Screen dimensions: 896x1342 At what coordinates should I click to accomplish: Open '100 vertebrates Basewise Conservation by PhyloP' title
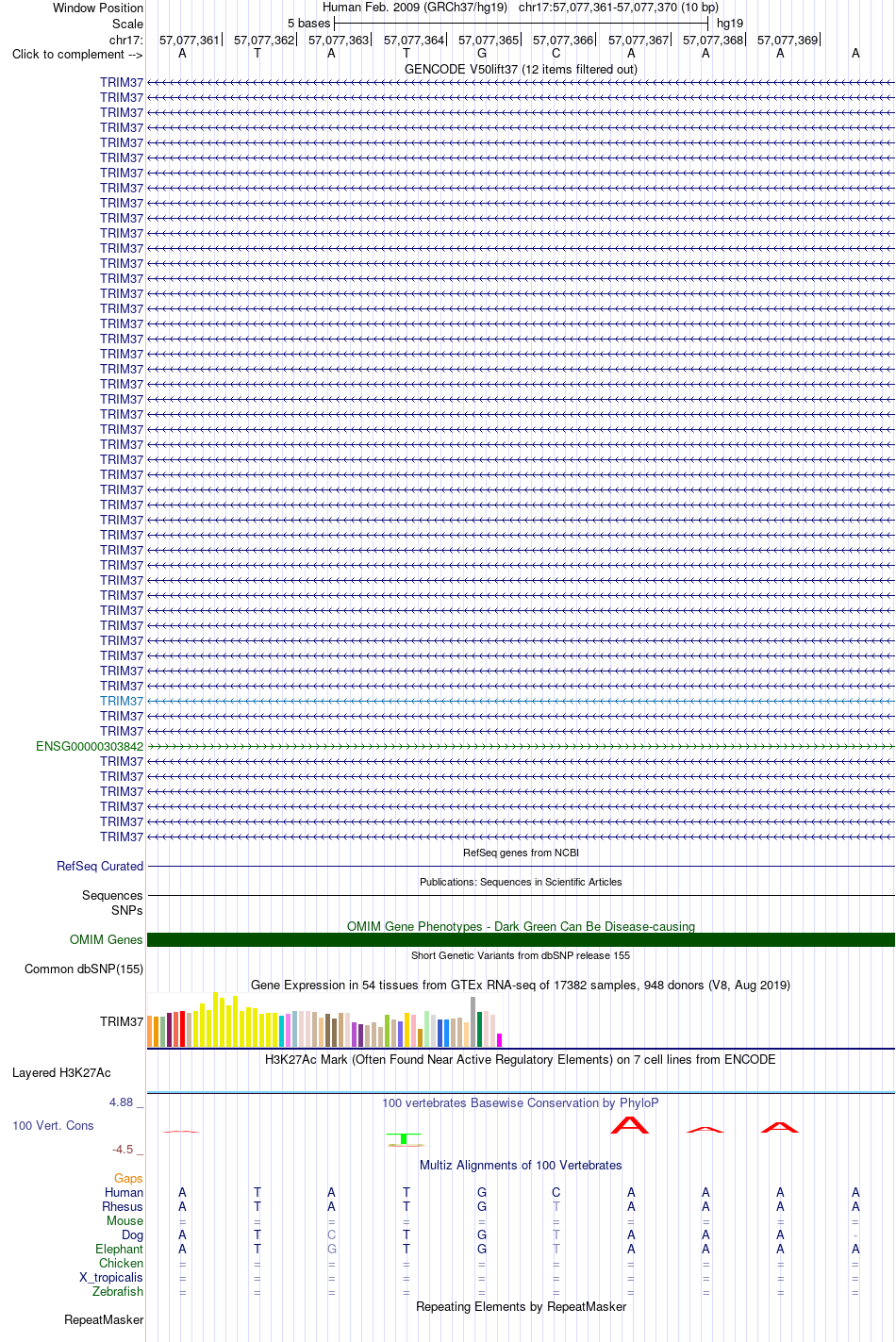[x=521, y=1102]
